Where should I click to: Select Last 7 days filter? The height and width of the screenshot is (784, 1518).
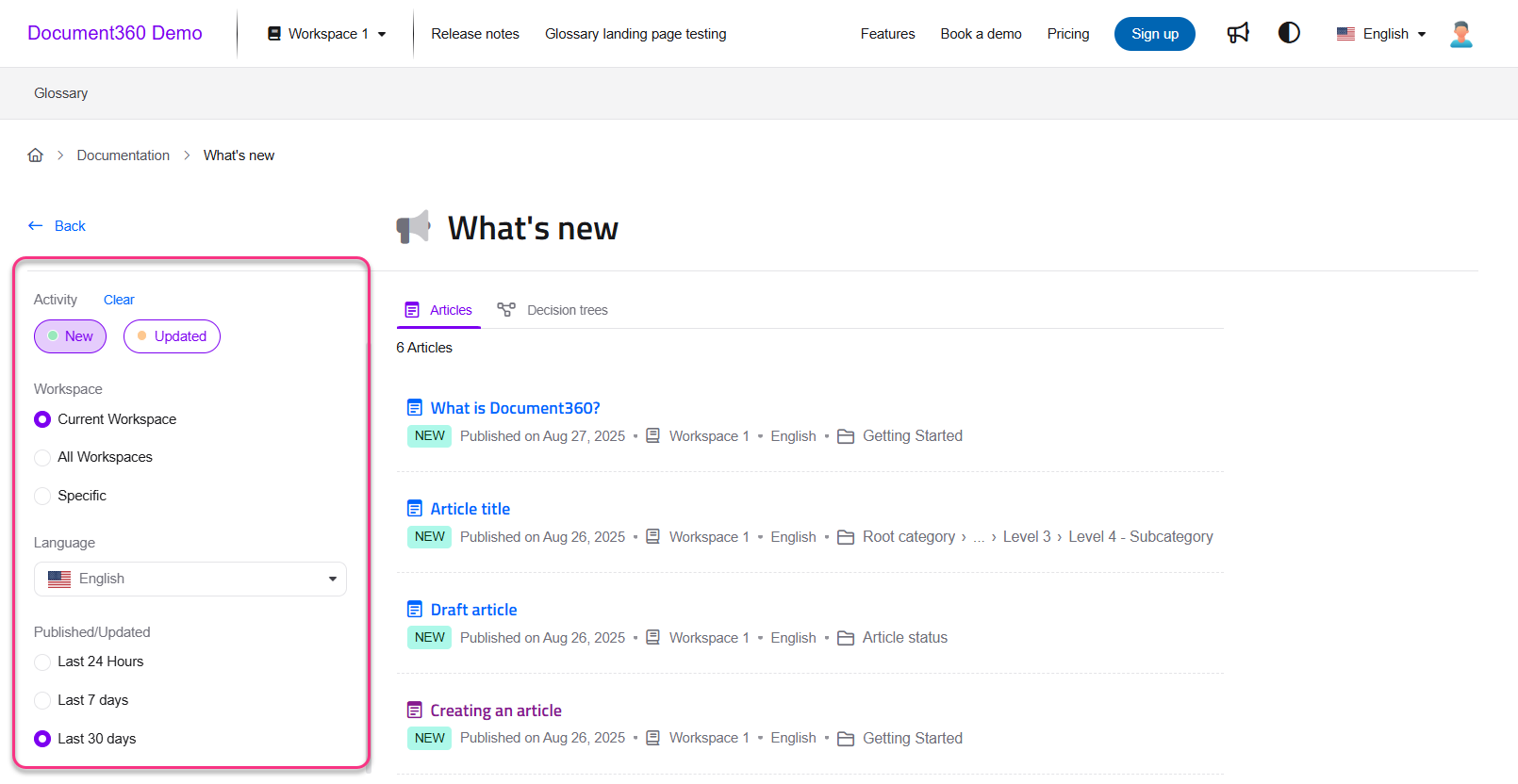(x=42, y=700)
